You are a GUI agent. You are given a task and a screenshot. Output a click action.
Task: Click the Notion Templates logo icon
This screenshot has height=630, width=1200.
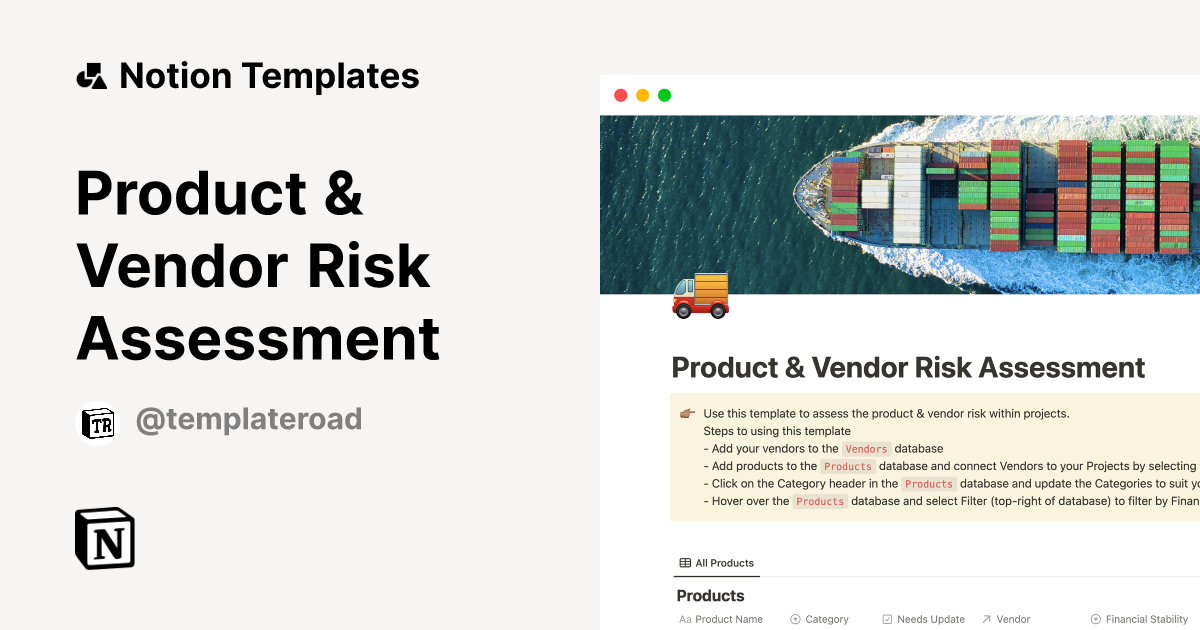click(x=91, y=75)
